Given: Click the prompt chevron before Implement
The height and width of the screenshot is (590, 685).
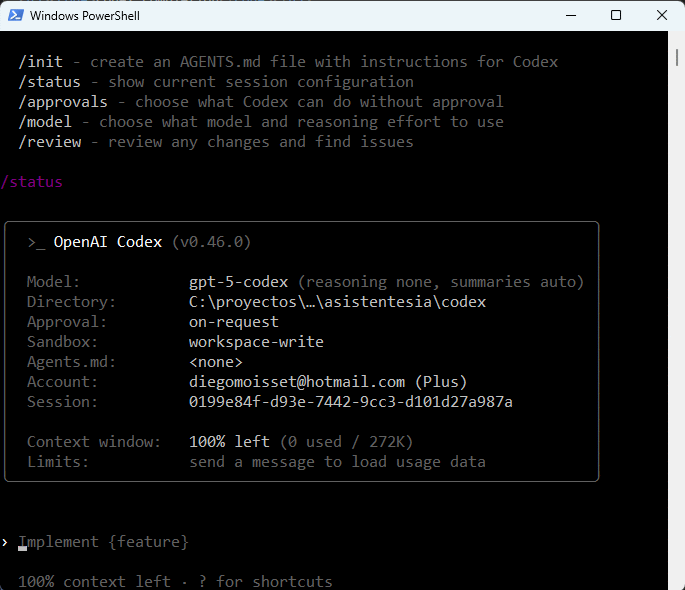Looking at the screenshot, I should click(x=5, y=542).
